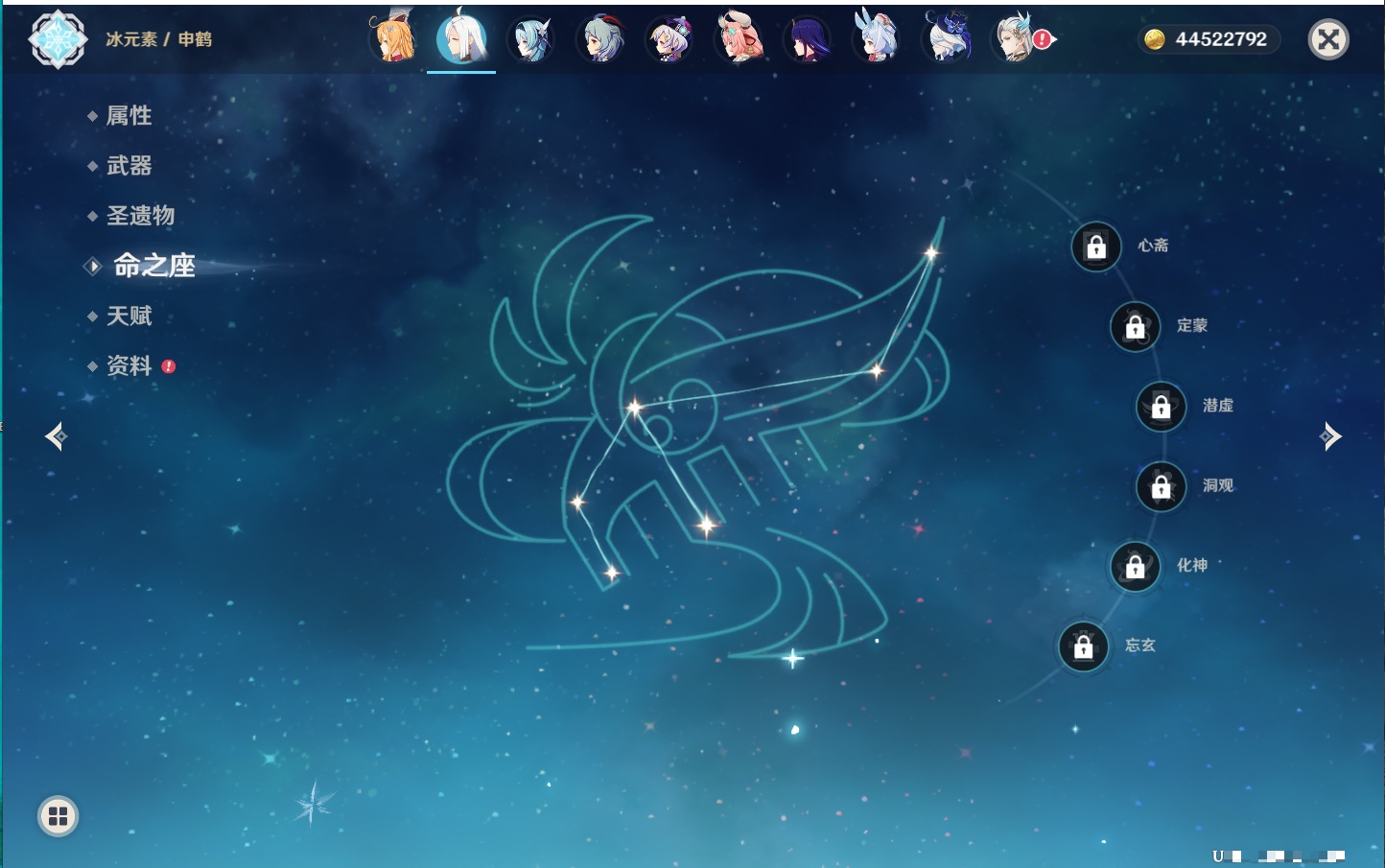1385x868 pixels.
Task: Select the pink-haired horned character portrait
Action: [739, 39]
